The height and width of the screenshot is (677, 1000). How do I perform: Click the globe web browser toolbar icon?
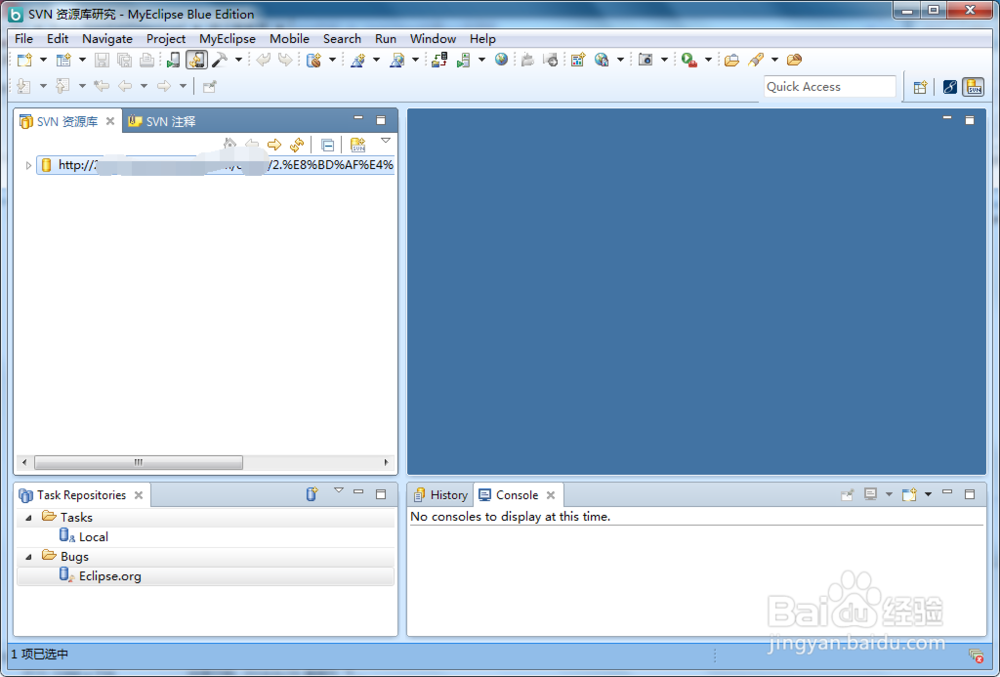point(501,59)
